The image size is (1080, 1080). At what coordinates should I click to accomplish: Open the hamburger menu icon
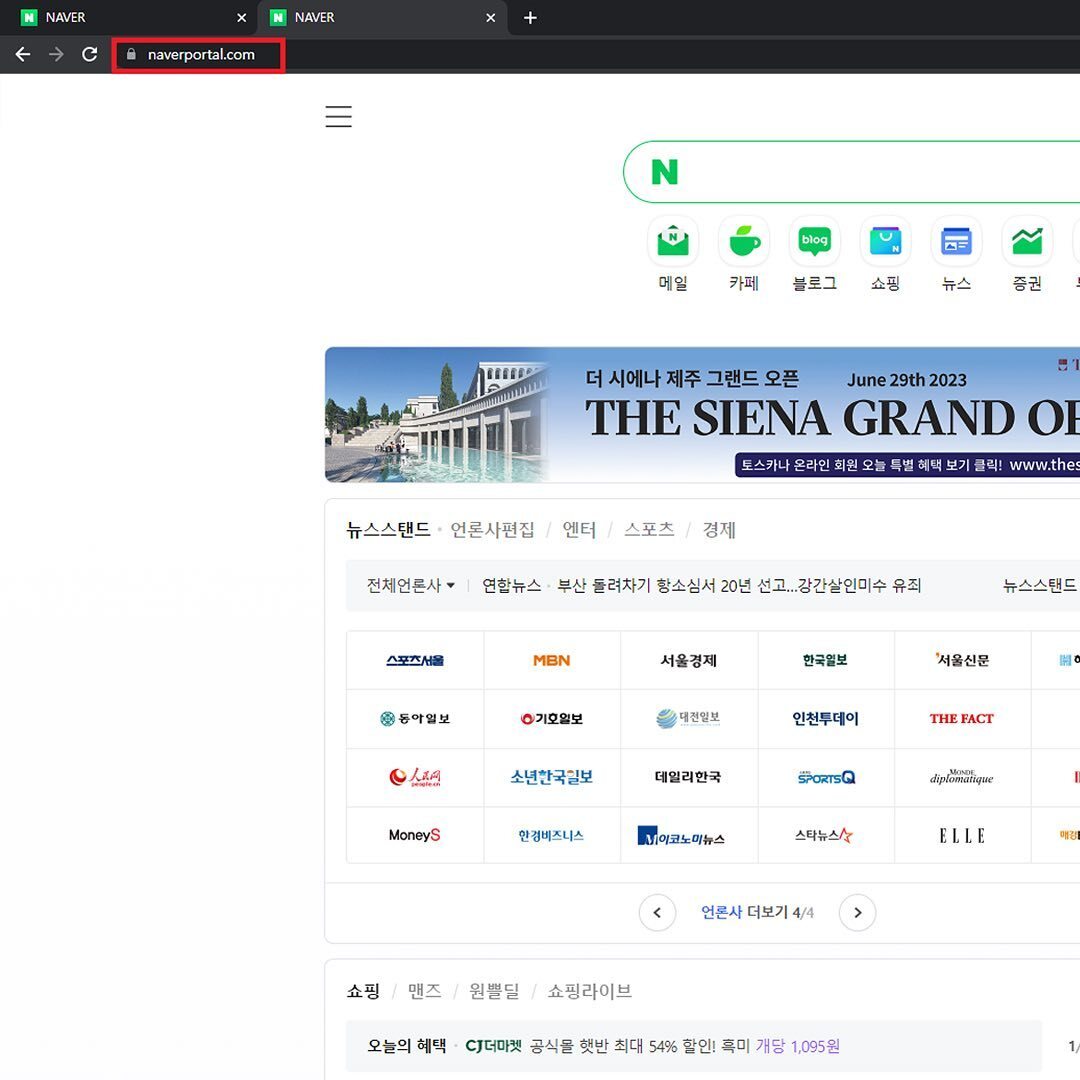[338, 116]
